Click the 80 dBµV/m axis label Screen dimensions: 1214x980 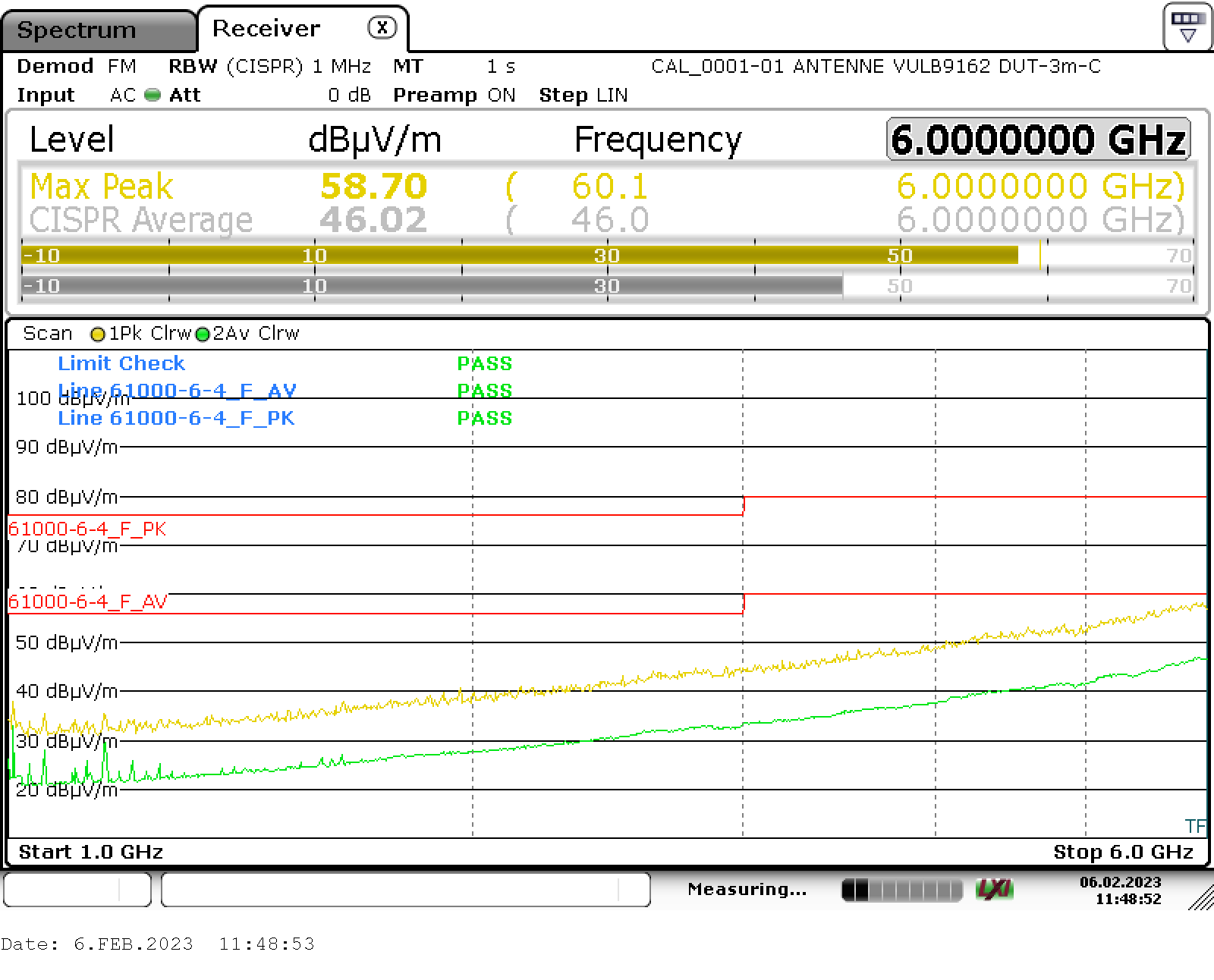pyautogui.click(x=67, y=497)
